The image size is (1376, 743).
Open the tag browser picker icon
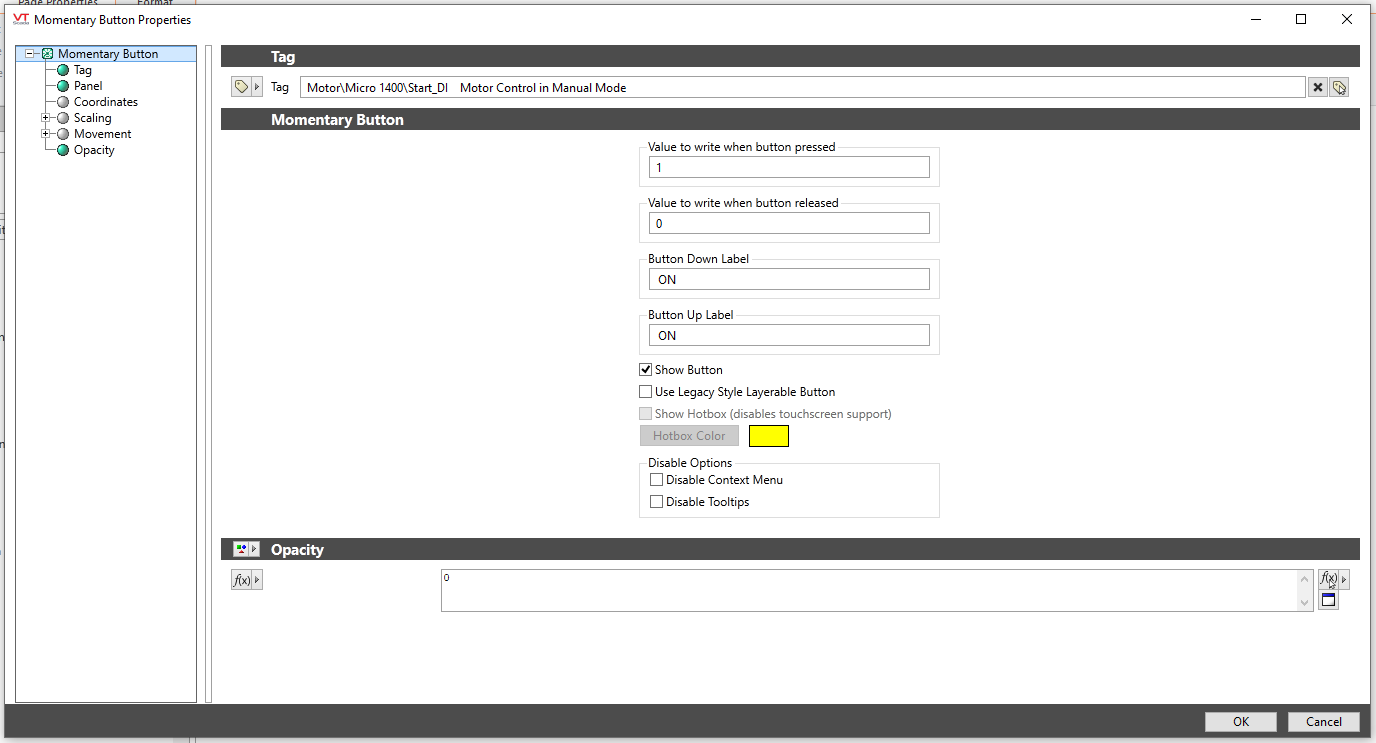click(1339, 88)
